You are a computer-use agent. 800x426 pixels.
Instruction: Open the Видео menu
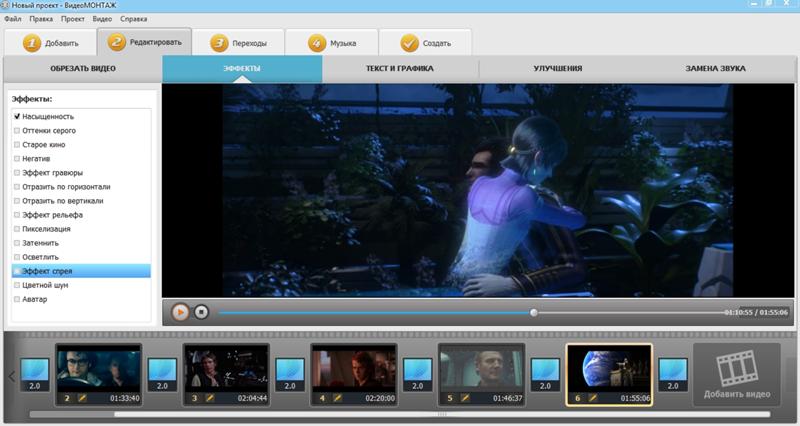[102, 19]
